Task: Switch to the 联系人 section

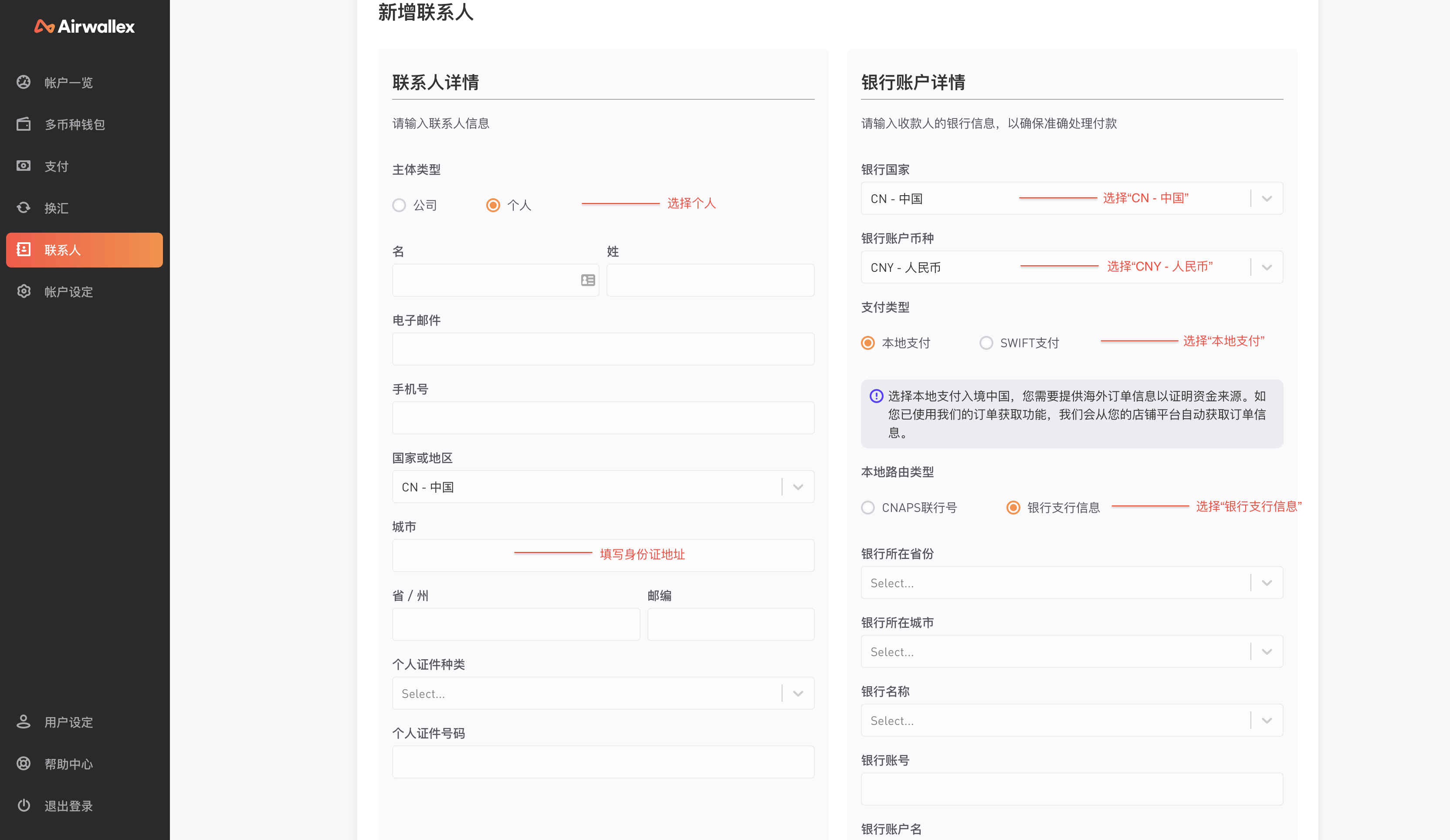Action: (63, 250)
